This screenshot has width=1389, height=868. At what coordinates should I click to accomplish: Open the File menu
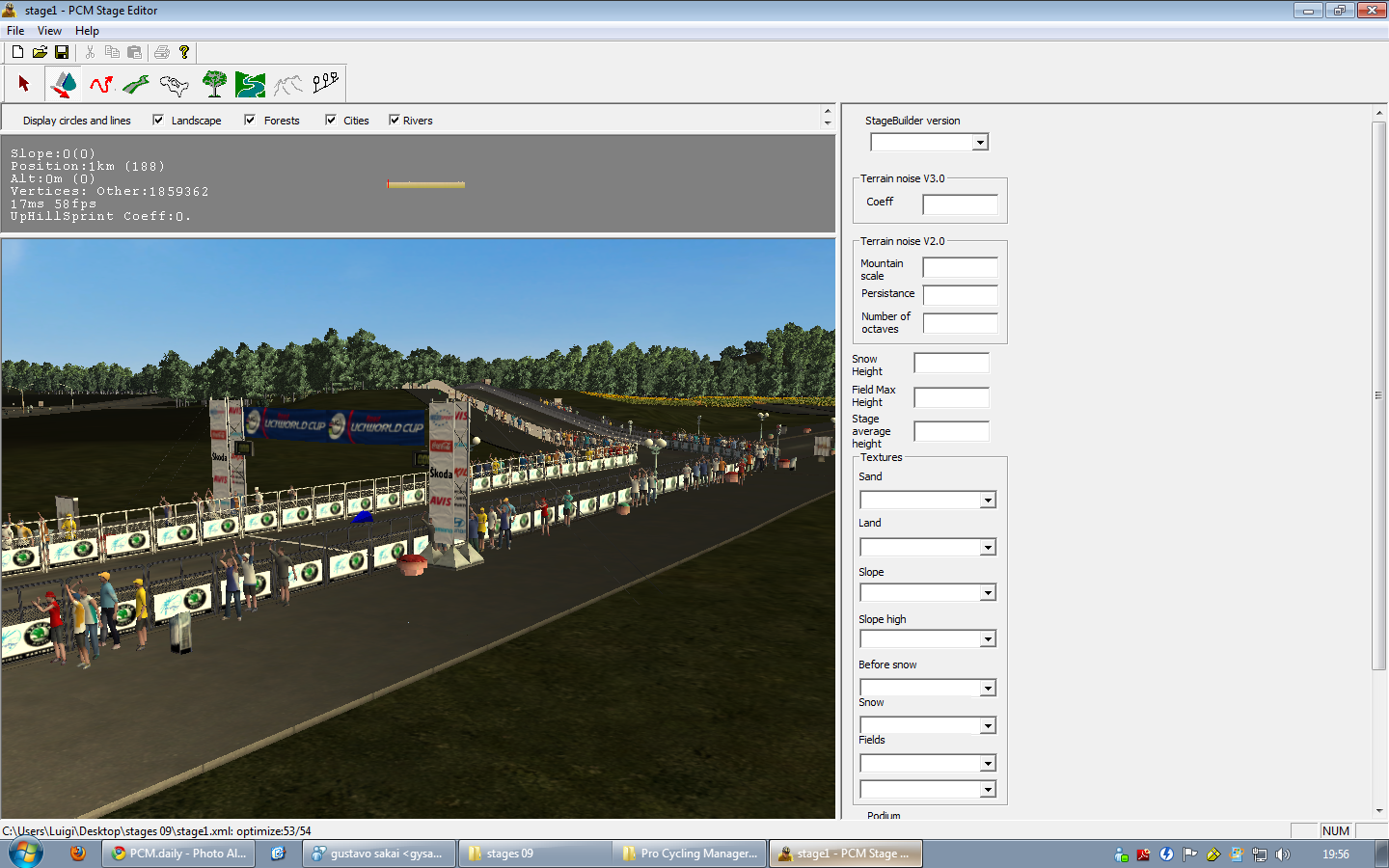tap(15, 31)
